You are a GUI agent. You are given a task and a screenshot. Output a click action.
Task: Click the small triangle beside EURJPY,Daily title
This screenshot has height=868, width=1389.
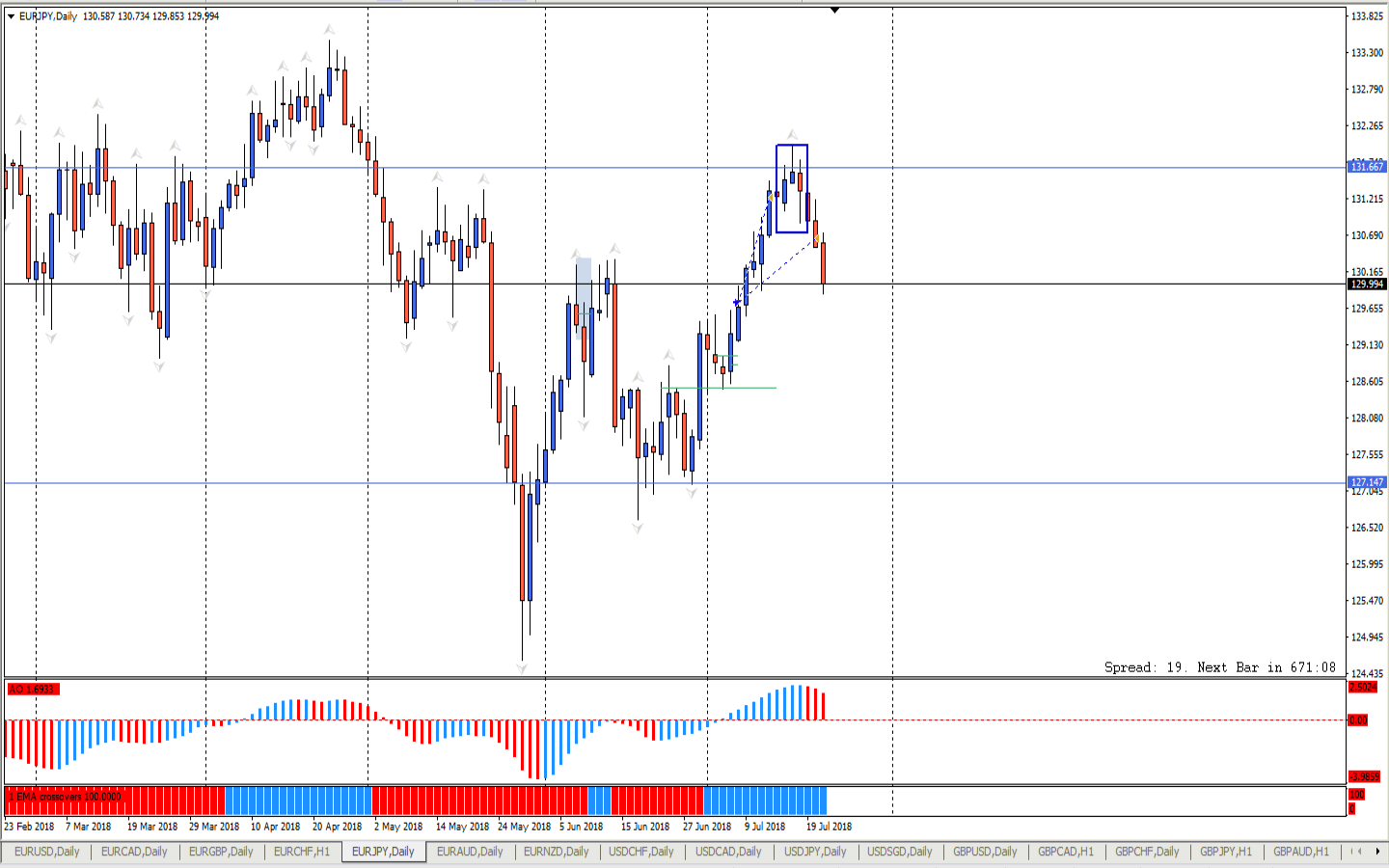click(11, 16)
